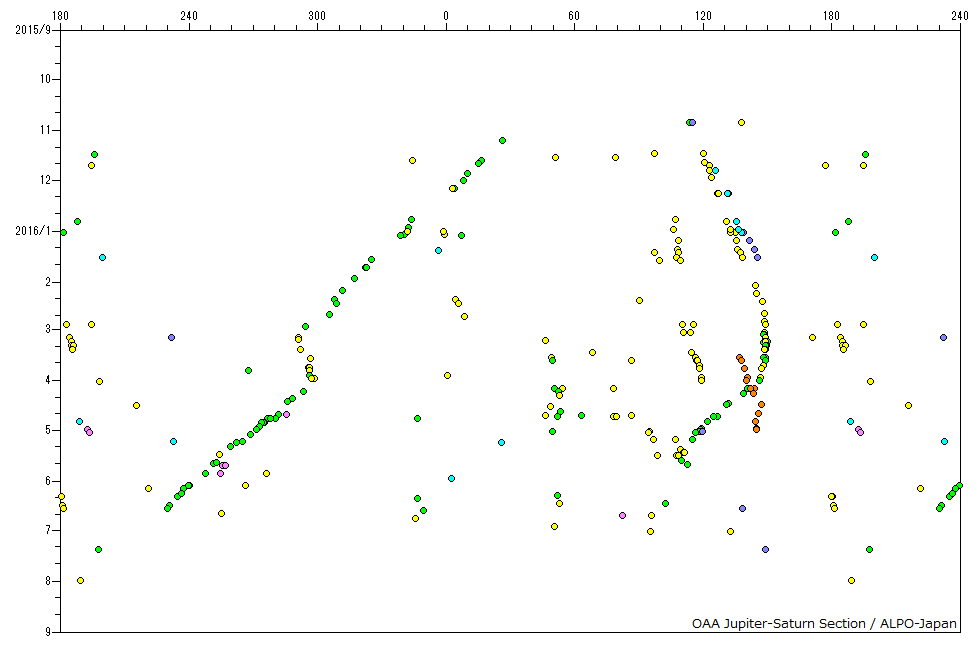This screenshot has height=650, width=980.
Task: Click the isolated yellow point near longitude 68 below row 3
Action: point(592,352)
